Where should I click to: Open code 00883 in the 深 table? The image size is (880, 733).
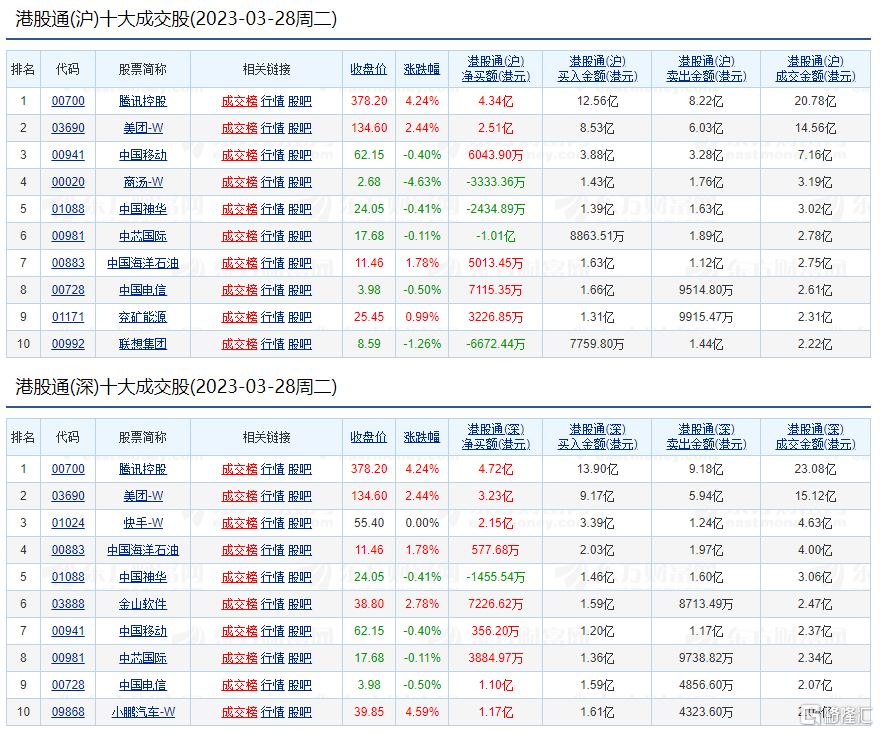click(68, 549)
